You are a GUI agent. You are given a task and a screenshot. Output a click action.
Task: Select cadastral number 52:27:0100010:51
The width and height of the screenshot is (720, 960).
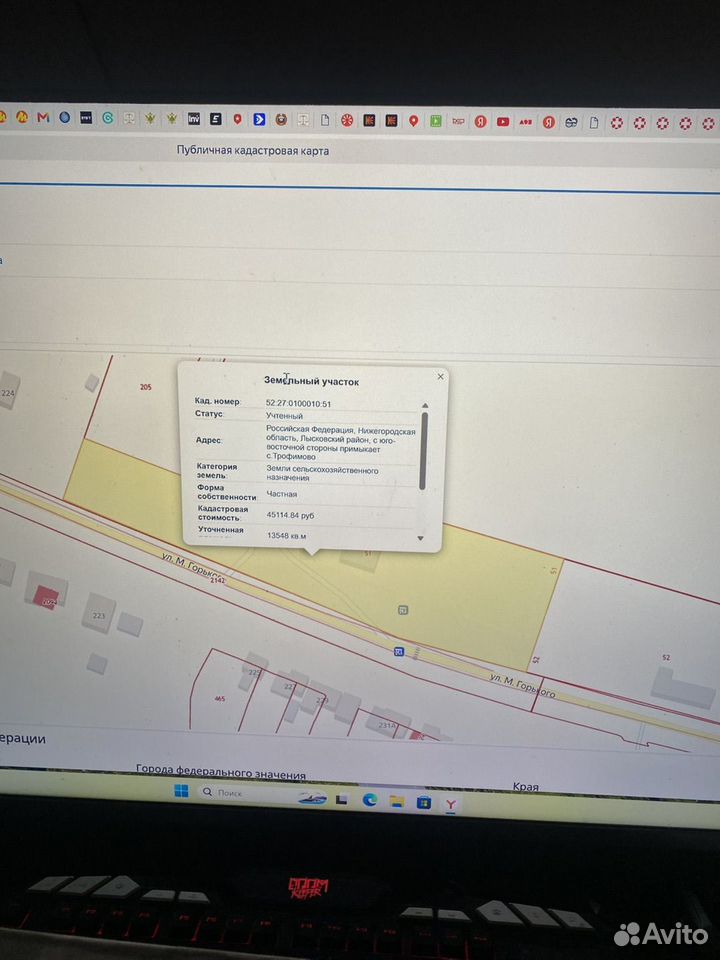(x=299, y=403)
